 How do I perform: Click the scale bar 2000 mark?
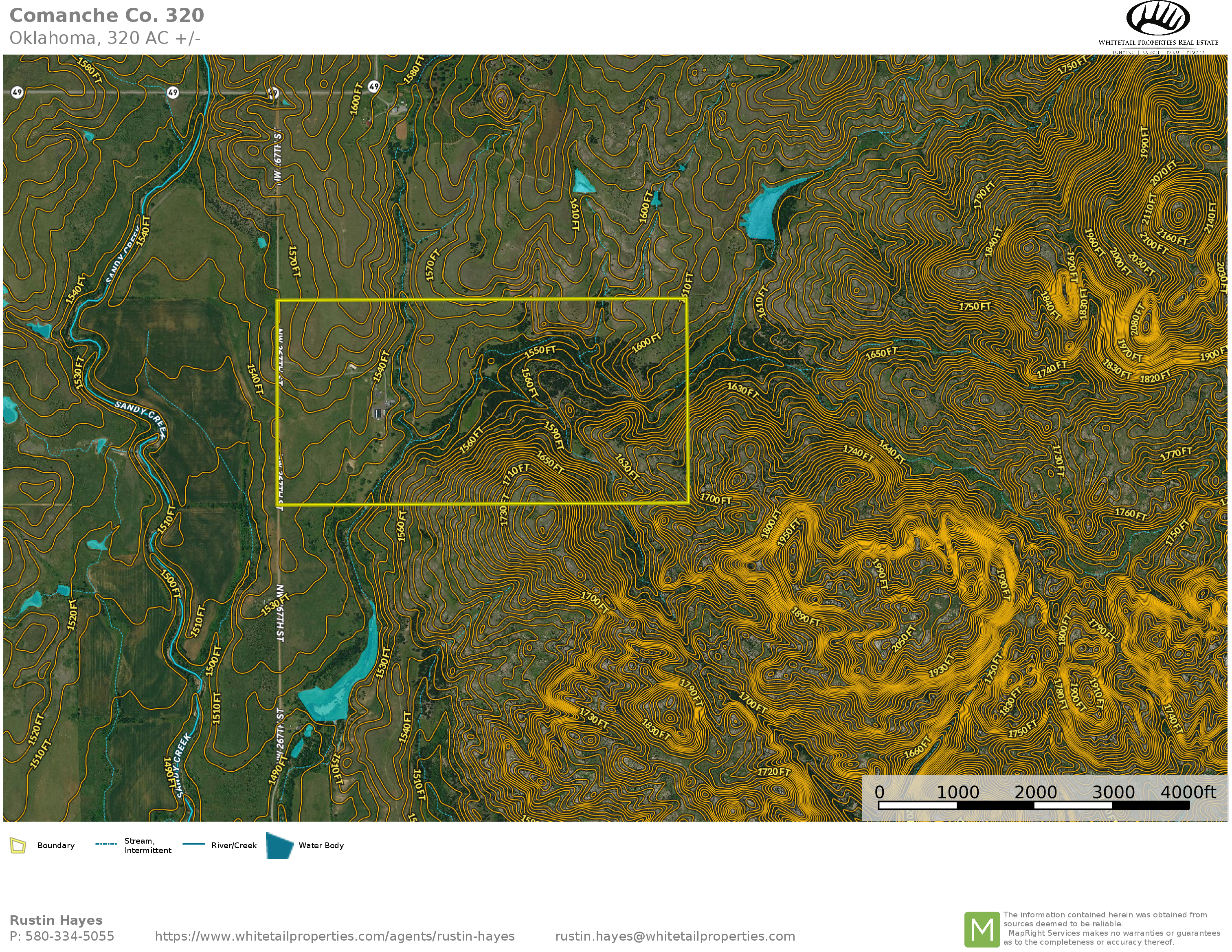(x=1035, y=792)
